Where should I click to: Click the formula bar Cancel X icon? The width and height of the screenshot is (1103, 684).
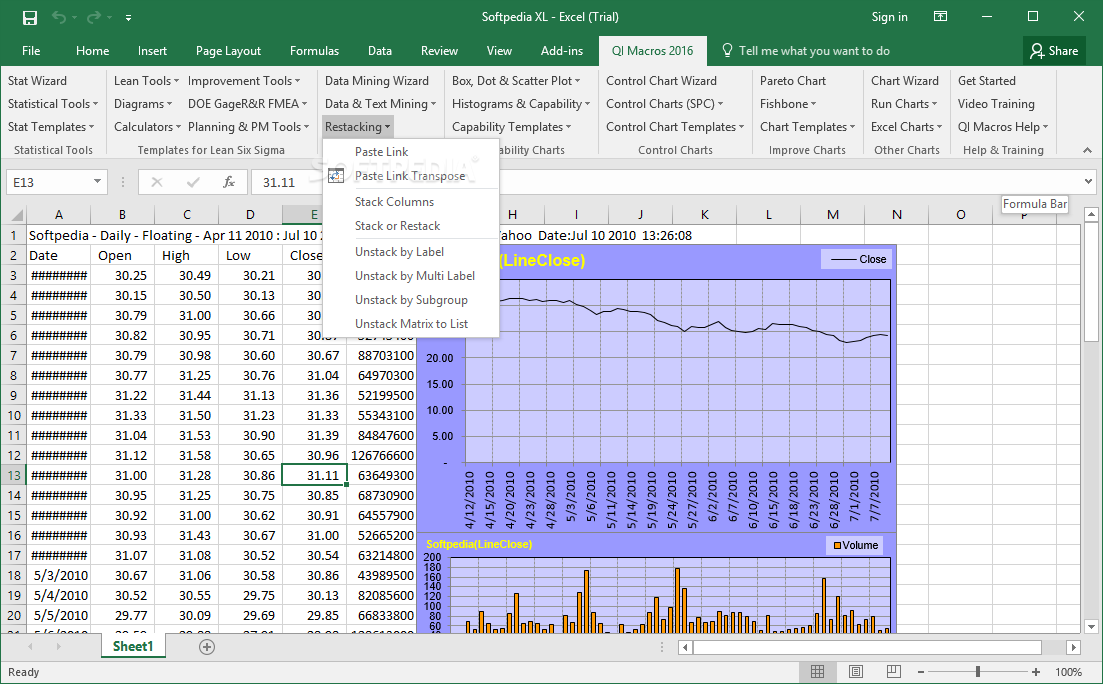click(x=157, y=182)
